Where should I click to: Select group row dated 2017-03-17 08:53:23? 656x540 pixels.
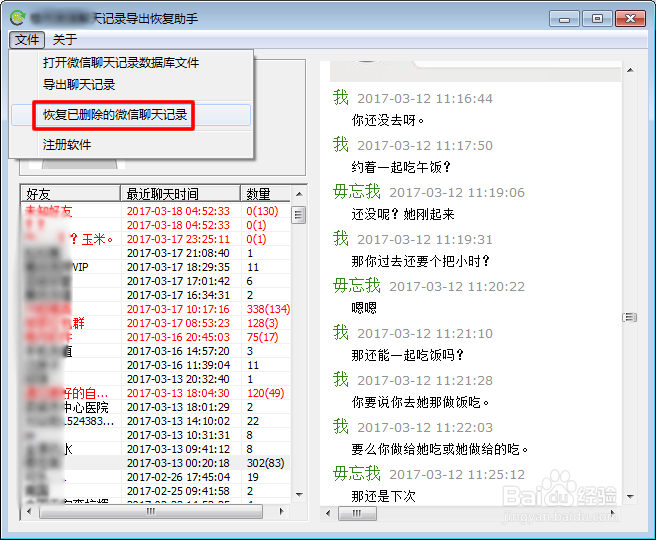click(x=156, y=323)
